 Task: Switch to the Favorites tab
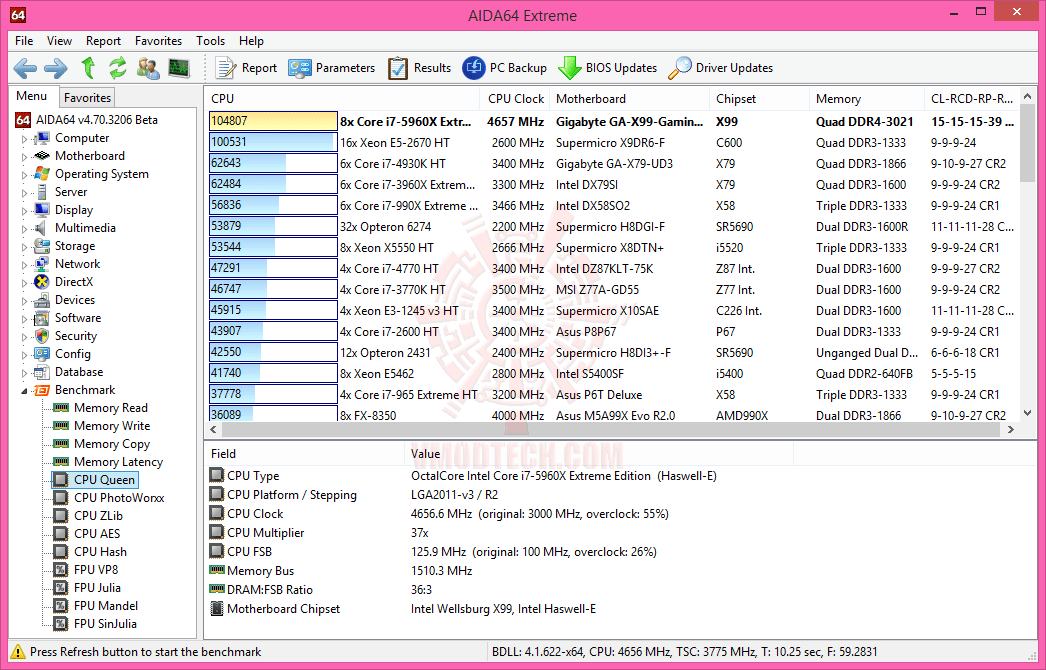(x=87, y=97)
